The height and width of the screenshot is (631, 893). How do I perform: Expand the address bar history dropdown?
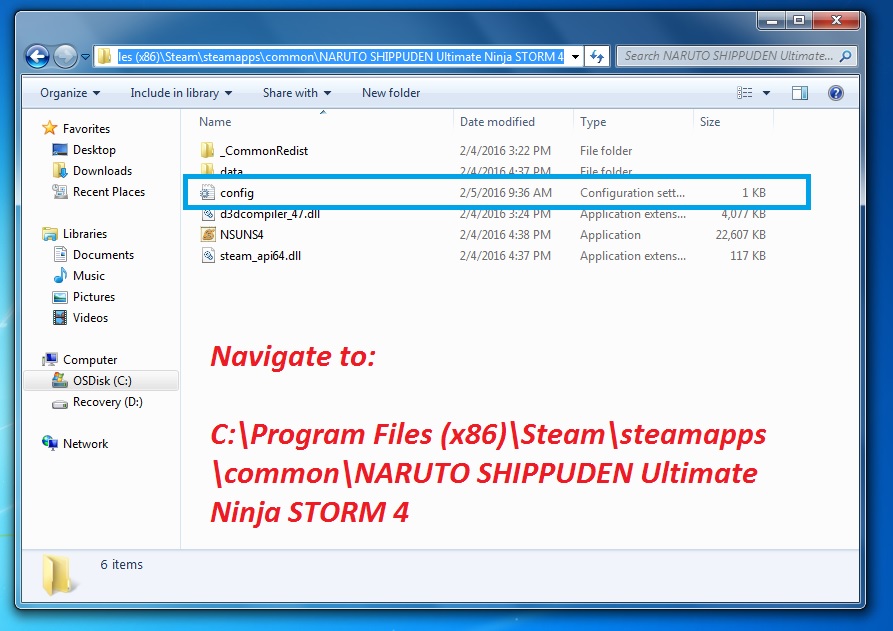575,56
